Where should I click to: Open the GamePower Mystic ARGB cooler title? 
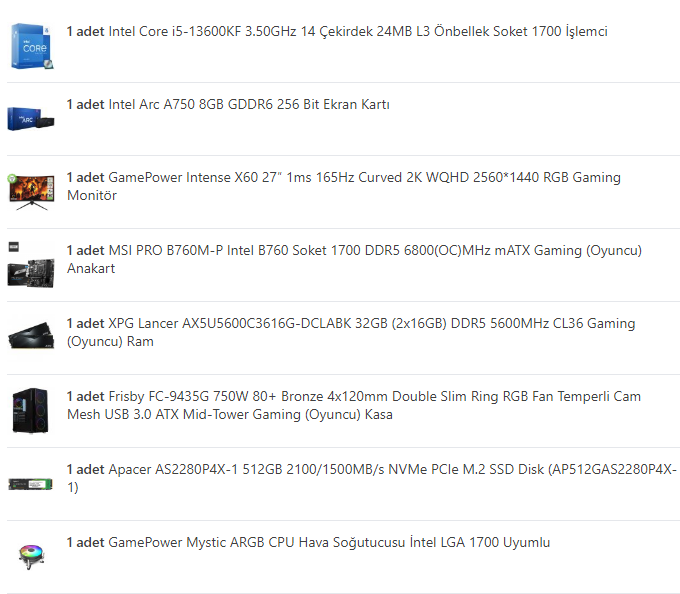328,542
